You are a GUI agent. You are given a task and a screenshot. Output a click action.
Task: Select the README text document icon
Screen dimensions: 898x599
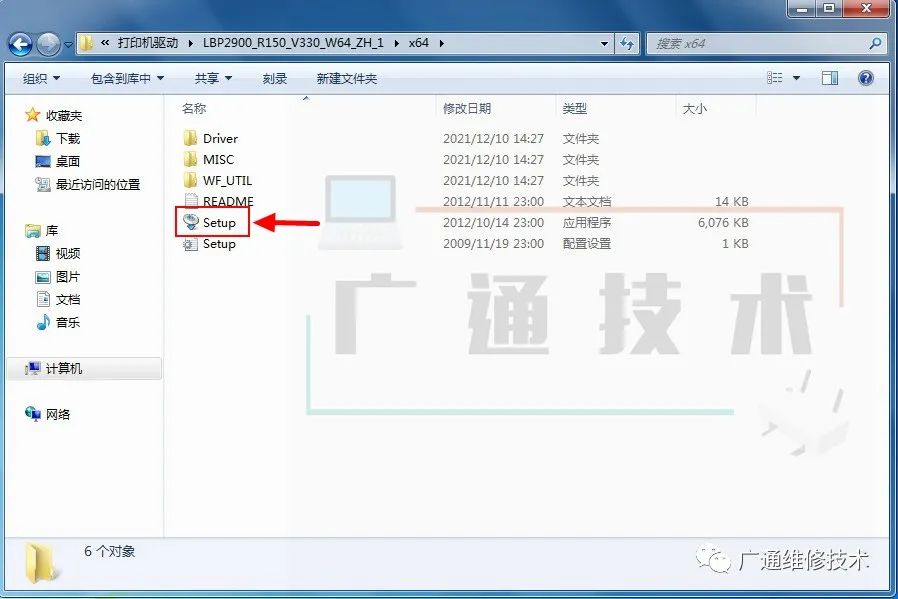tap(190, 201)
